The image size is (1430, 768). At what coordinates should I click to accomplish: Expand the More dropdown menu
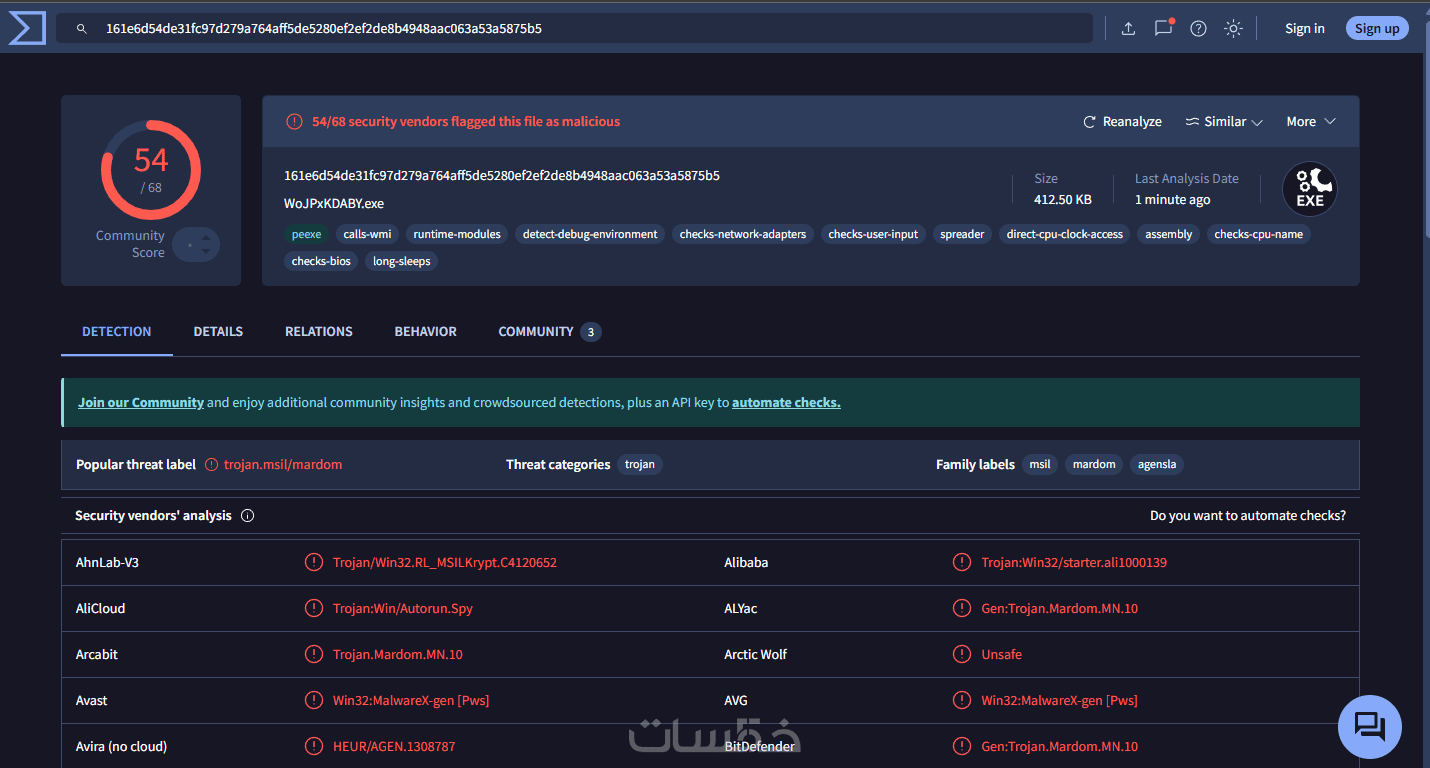click(1311, 122)
